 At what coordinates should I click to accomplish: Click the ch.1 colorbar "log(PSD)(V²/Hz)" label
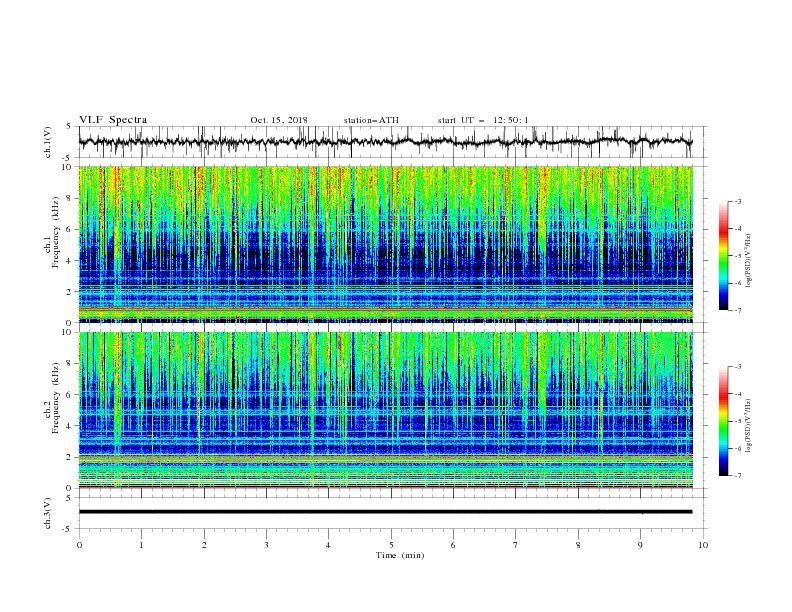[x=749, y=261]
